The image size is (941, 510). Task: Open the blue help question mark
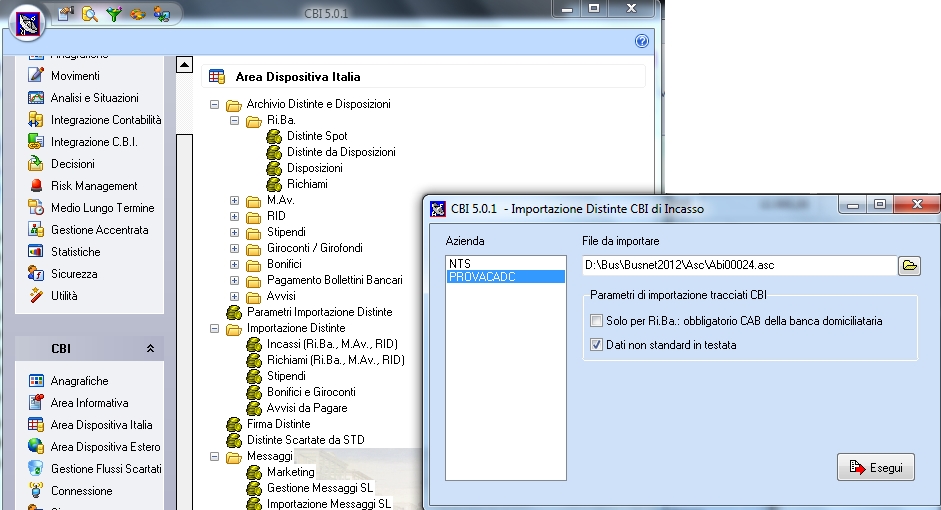pyautogui.click(x=642, y=41)
